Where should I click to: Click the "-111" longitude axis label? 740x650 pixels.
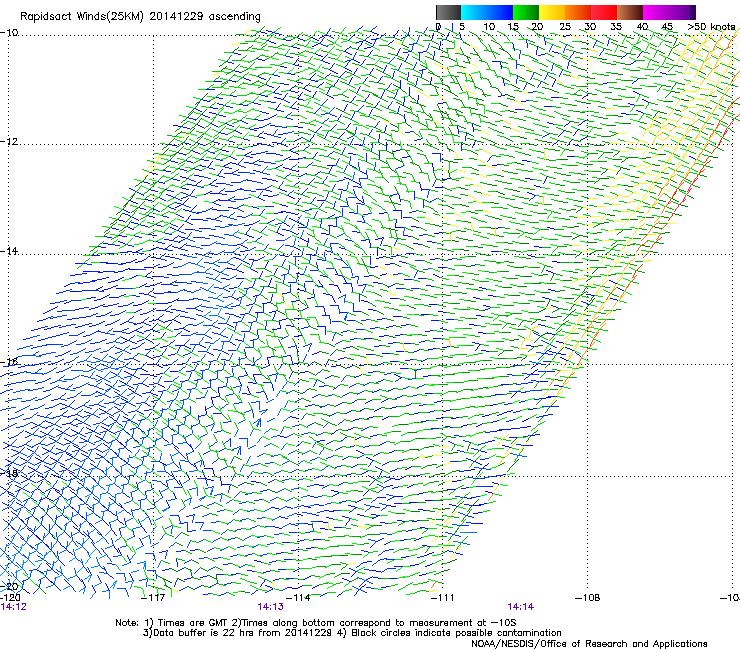[x=443, y=598]
